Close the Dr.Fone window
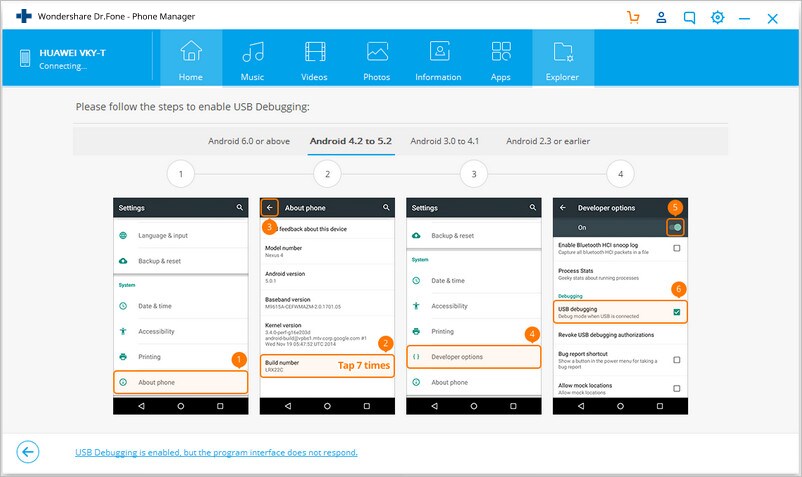This screenshot has width=802, height=477. click(x=772, y=19)
